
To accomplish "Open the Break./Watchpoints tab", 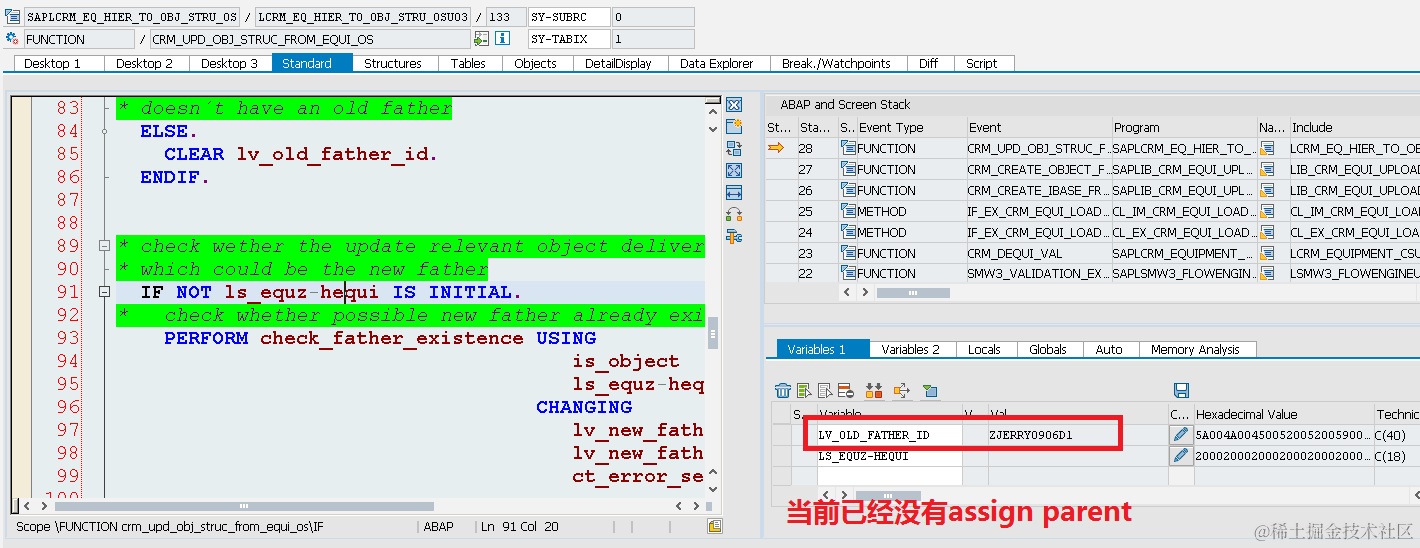I will click(x=836, y=63).
